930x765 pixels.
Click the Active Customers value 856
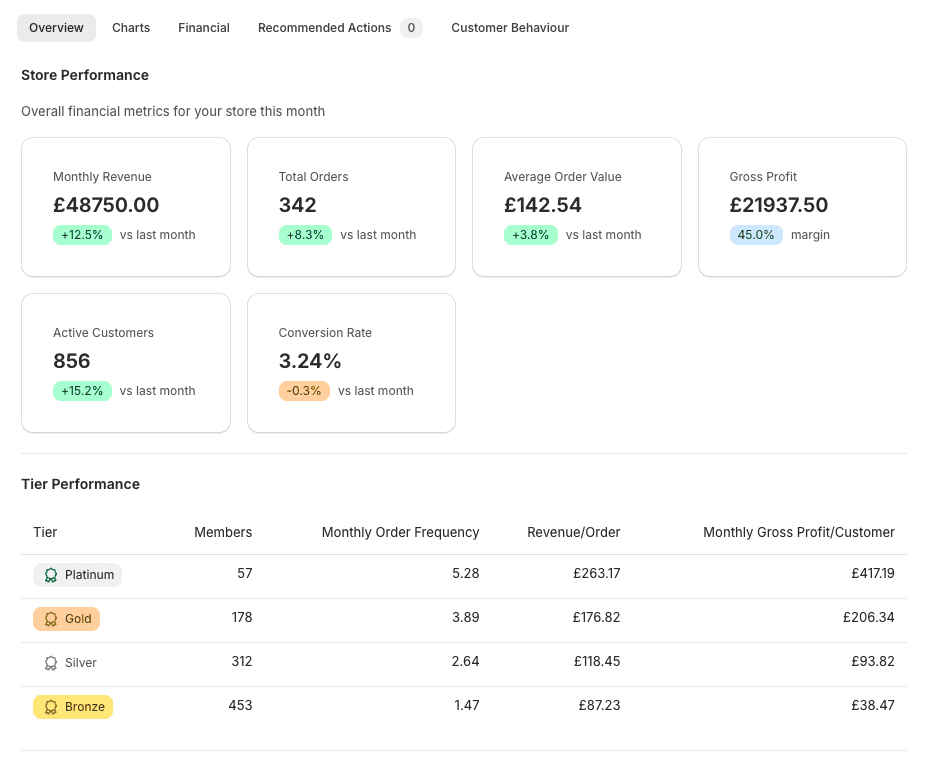72,361
